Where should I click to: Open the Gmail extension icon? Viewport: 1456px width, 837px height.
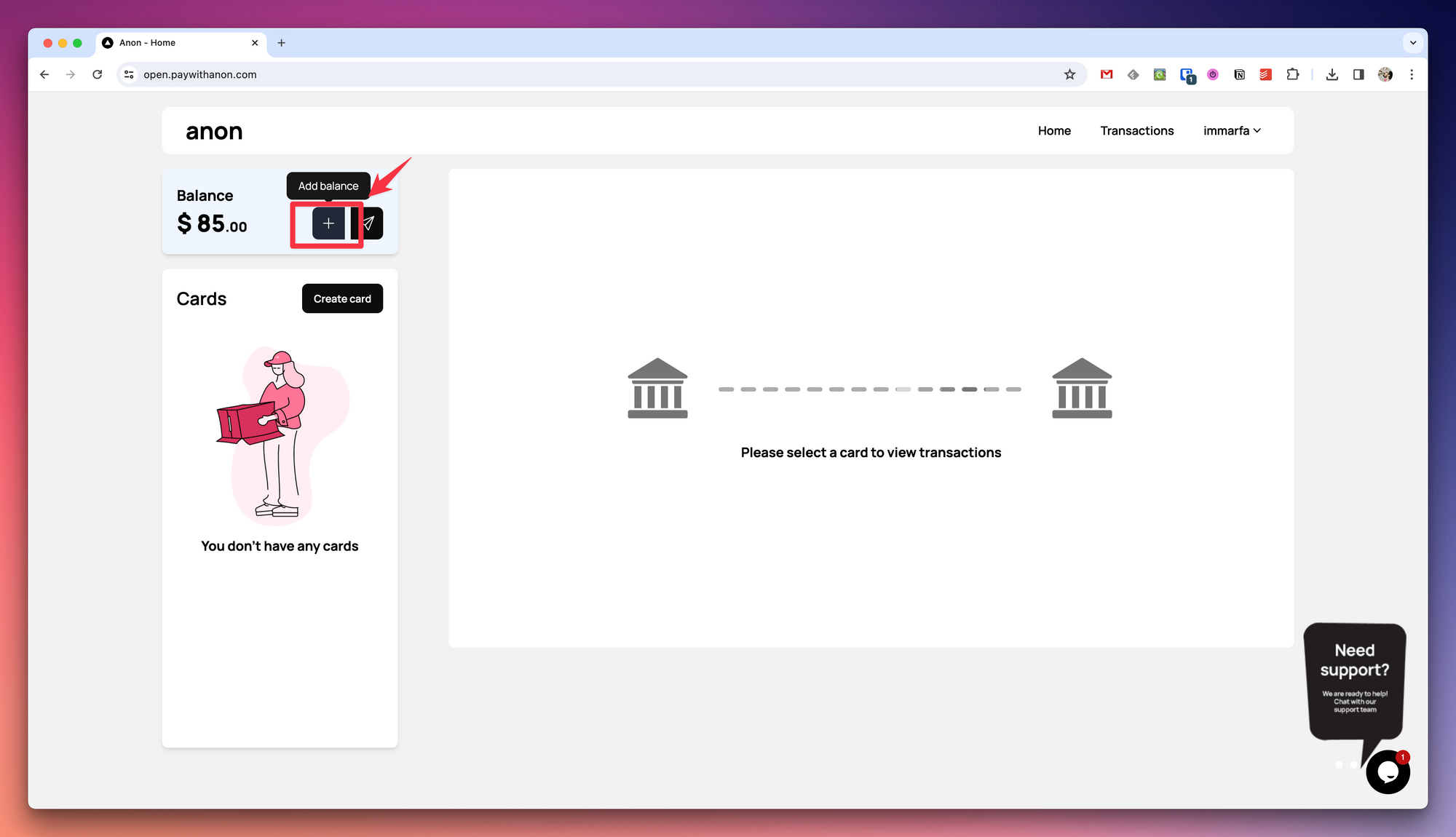click(1107, 74)
